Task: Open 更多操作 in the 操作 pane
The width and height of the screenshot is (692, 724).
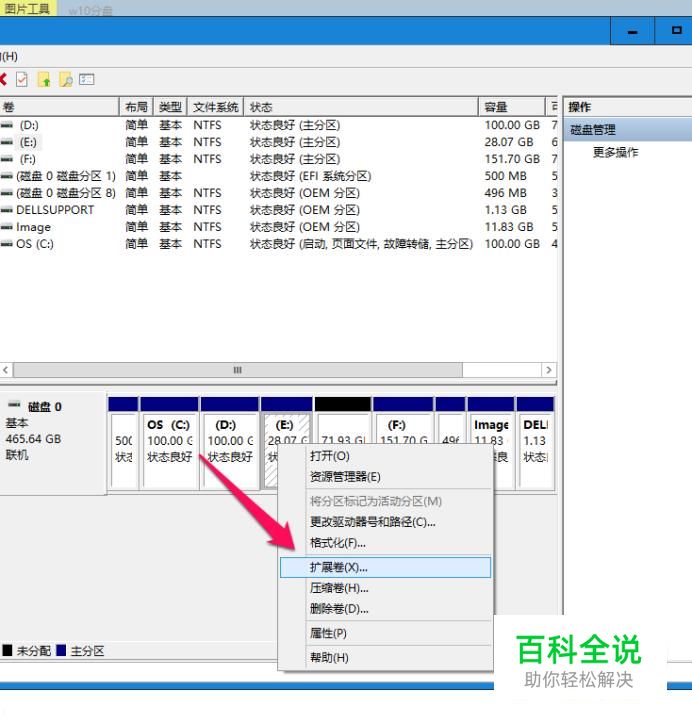Action: click(x=615, y=152)
